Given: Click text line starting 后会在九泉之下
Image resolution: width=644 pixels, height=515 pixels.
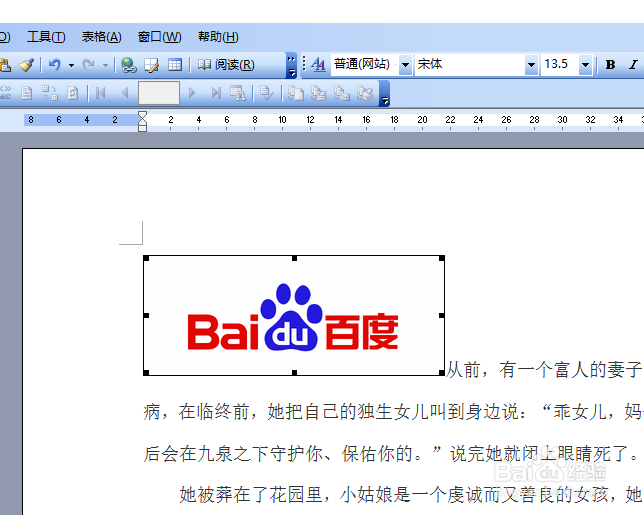Looking at the screenshot, I should coord(390,453).
